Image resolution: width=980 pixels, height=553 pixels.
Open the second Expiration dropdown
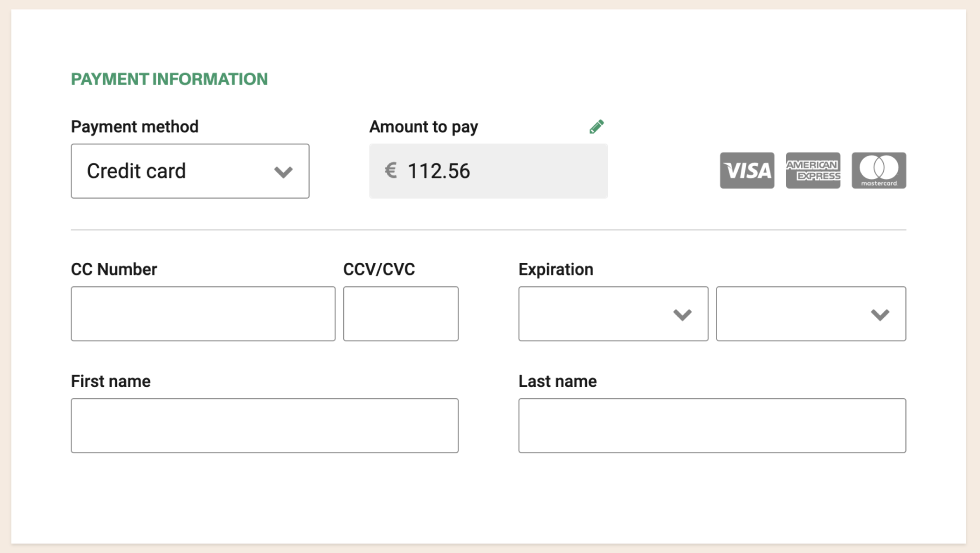(811, 314)
